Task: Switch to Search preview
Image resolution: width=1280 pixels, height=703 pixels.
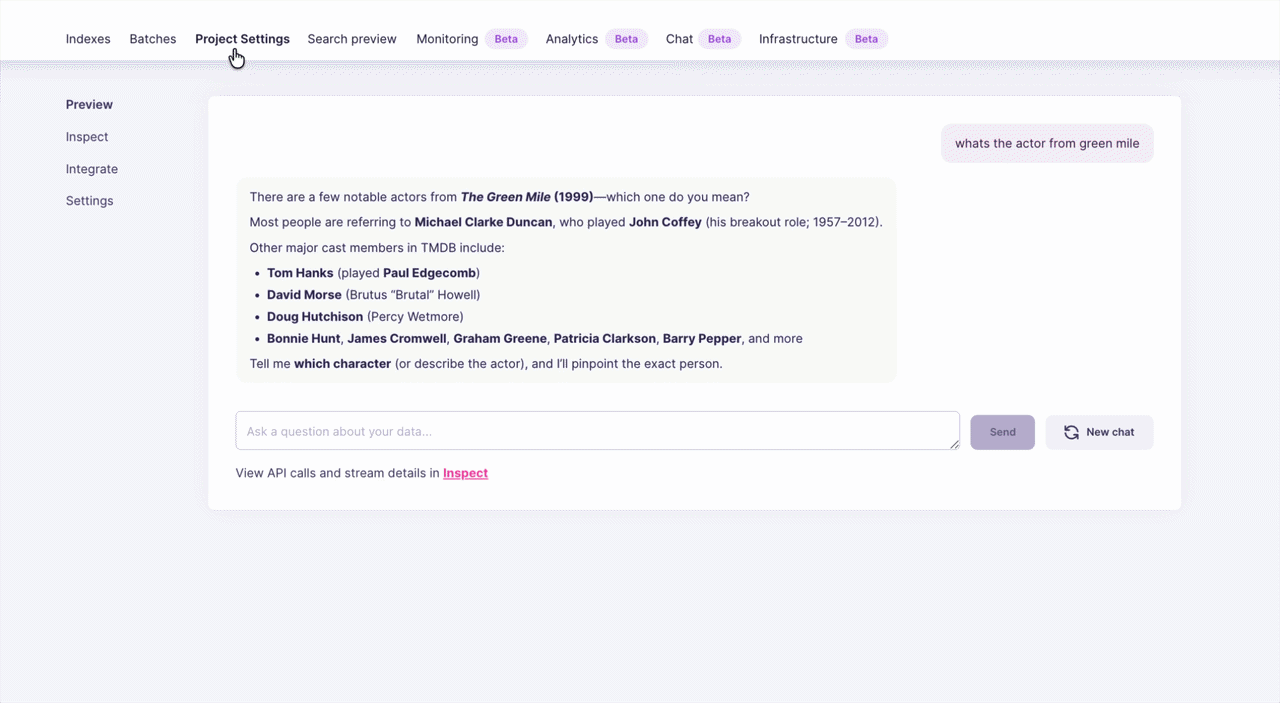Action: (352, 39)
